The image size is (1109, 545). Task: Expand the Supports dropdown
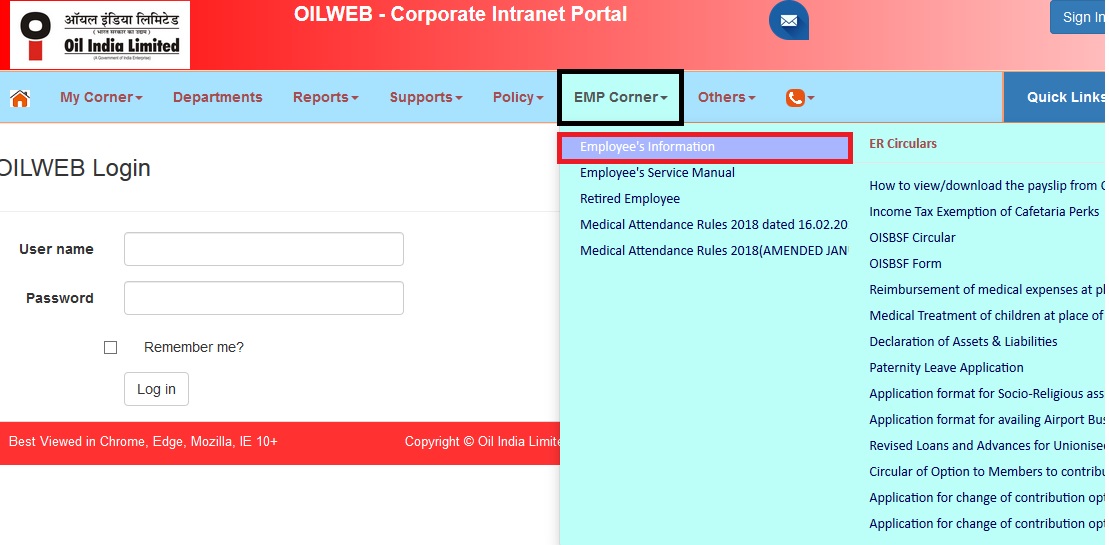[x=425, y=98]
